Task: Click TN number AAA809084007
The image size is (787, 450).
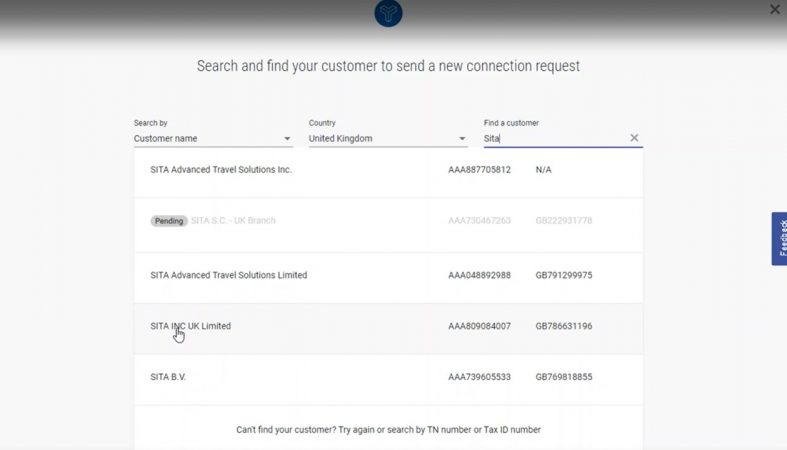Action: click(x=479, y=326)
